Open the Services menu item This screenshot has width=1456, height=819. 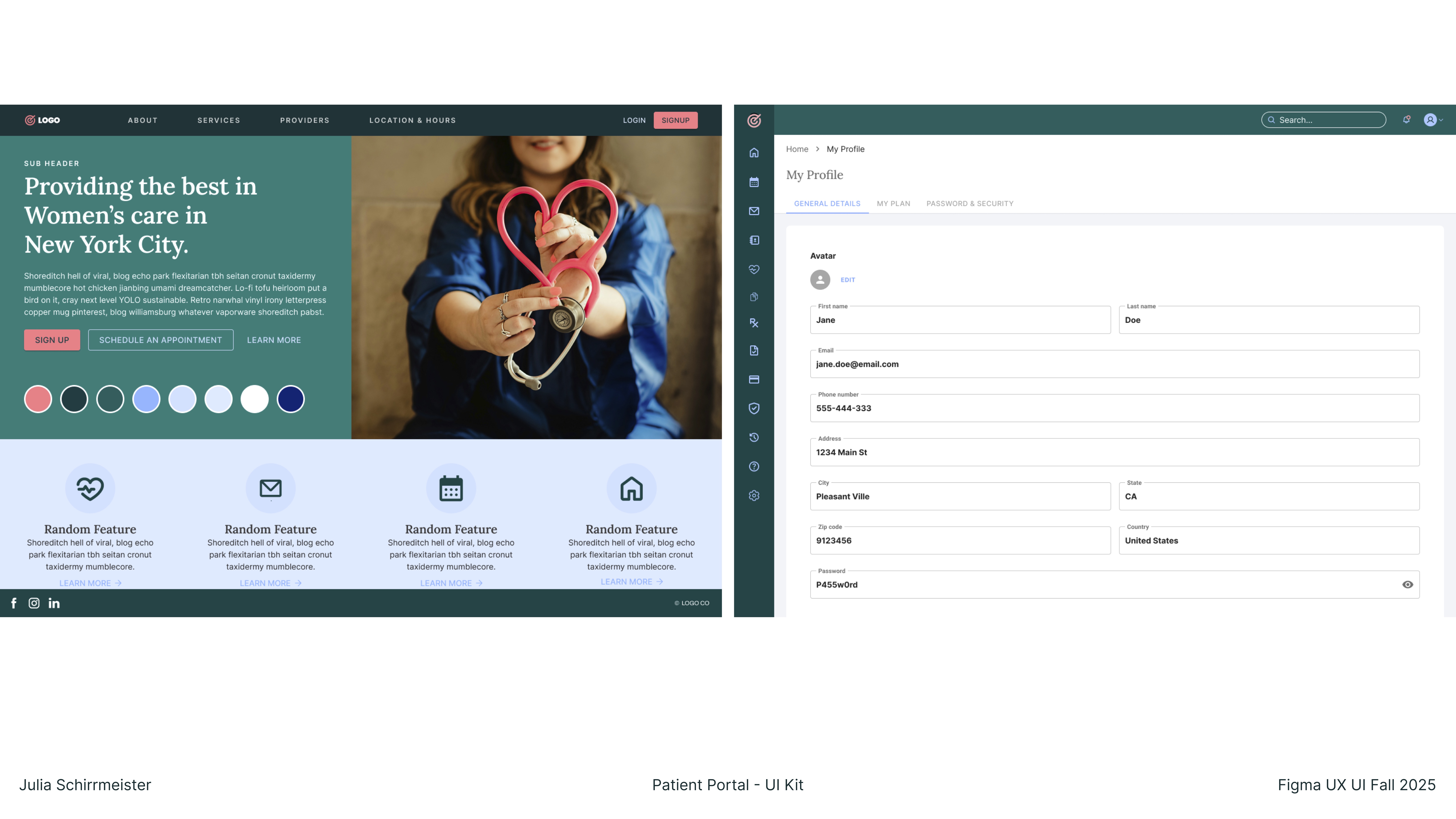pos(219,120)
